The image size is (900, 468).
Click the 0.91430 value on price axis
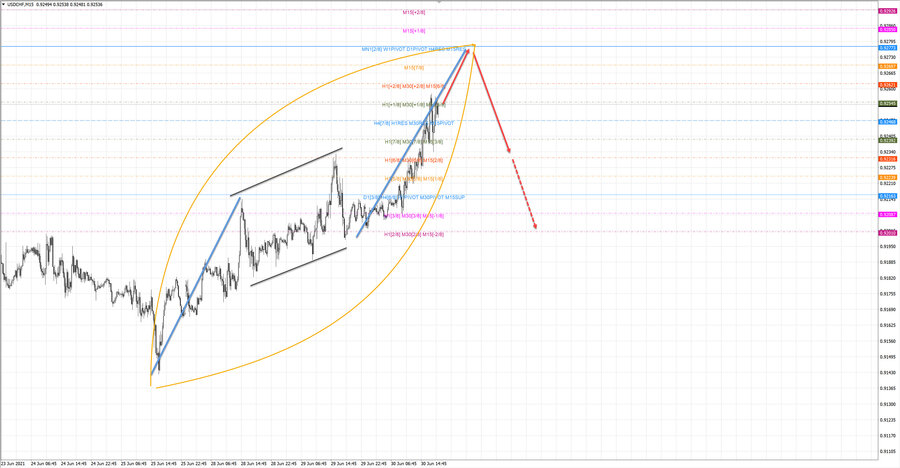[888, 373]
